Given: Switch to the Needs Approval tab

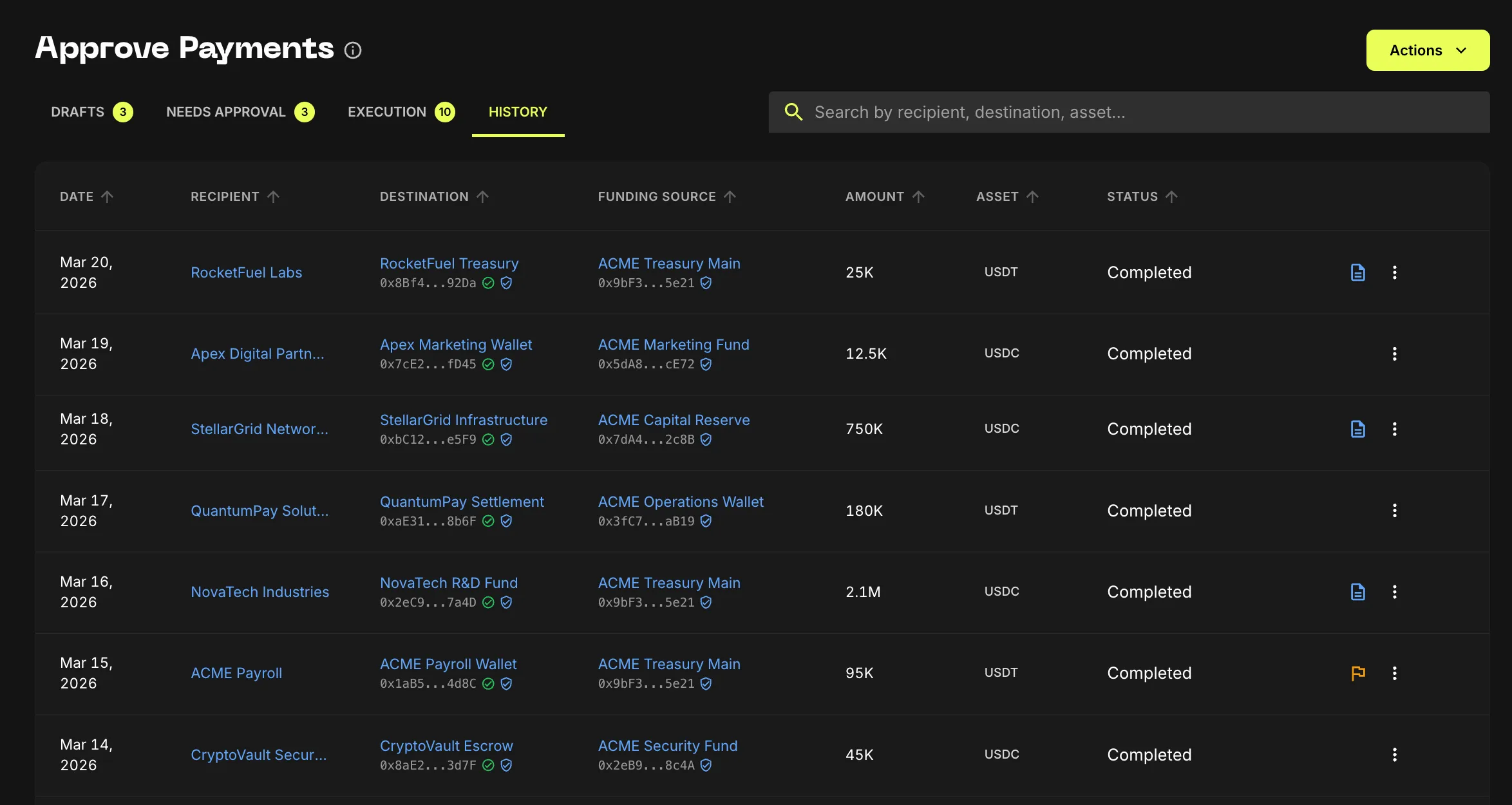Looking at the screenshot, I should [x=240, y=112].
